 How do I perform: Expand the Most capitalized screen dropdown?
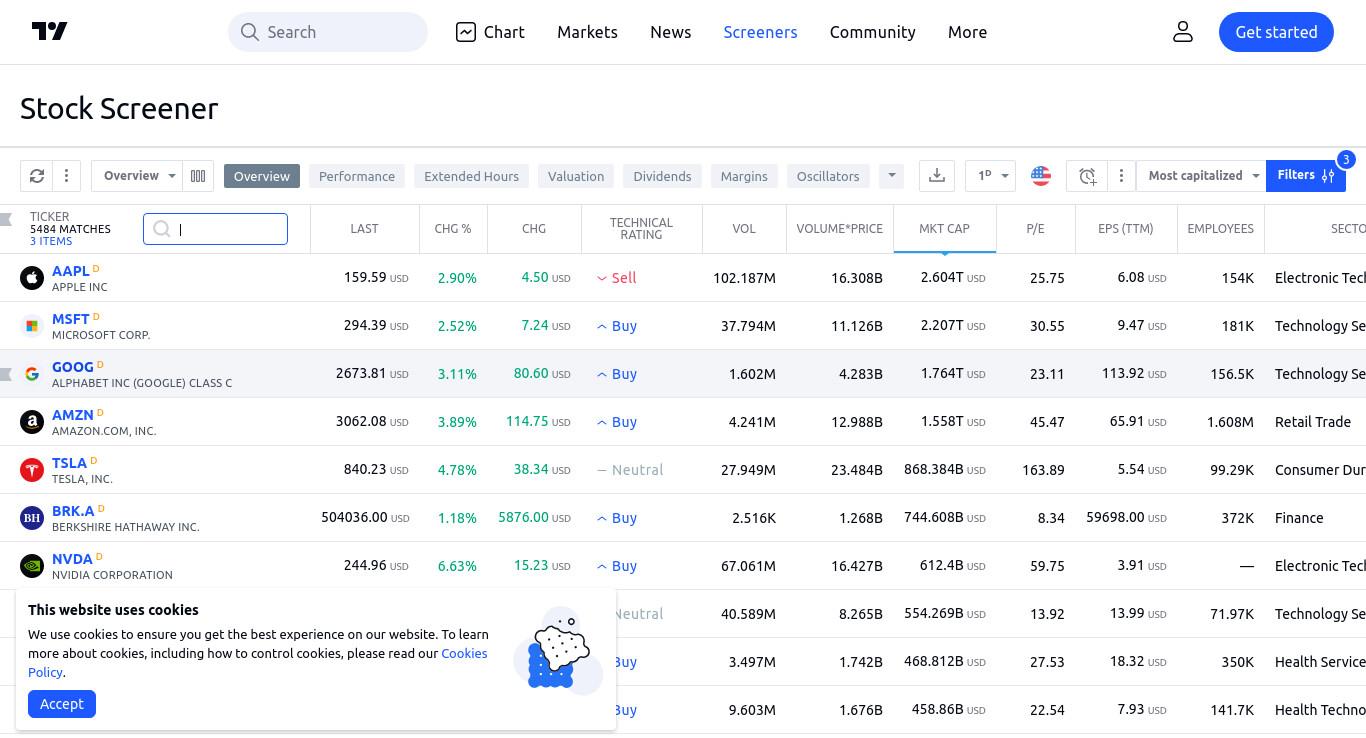1203,176
